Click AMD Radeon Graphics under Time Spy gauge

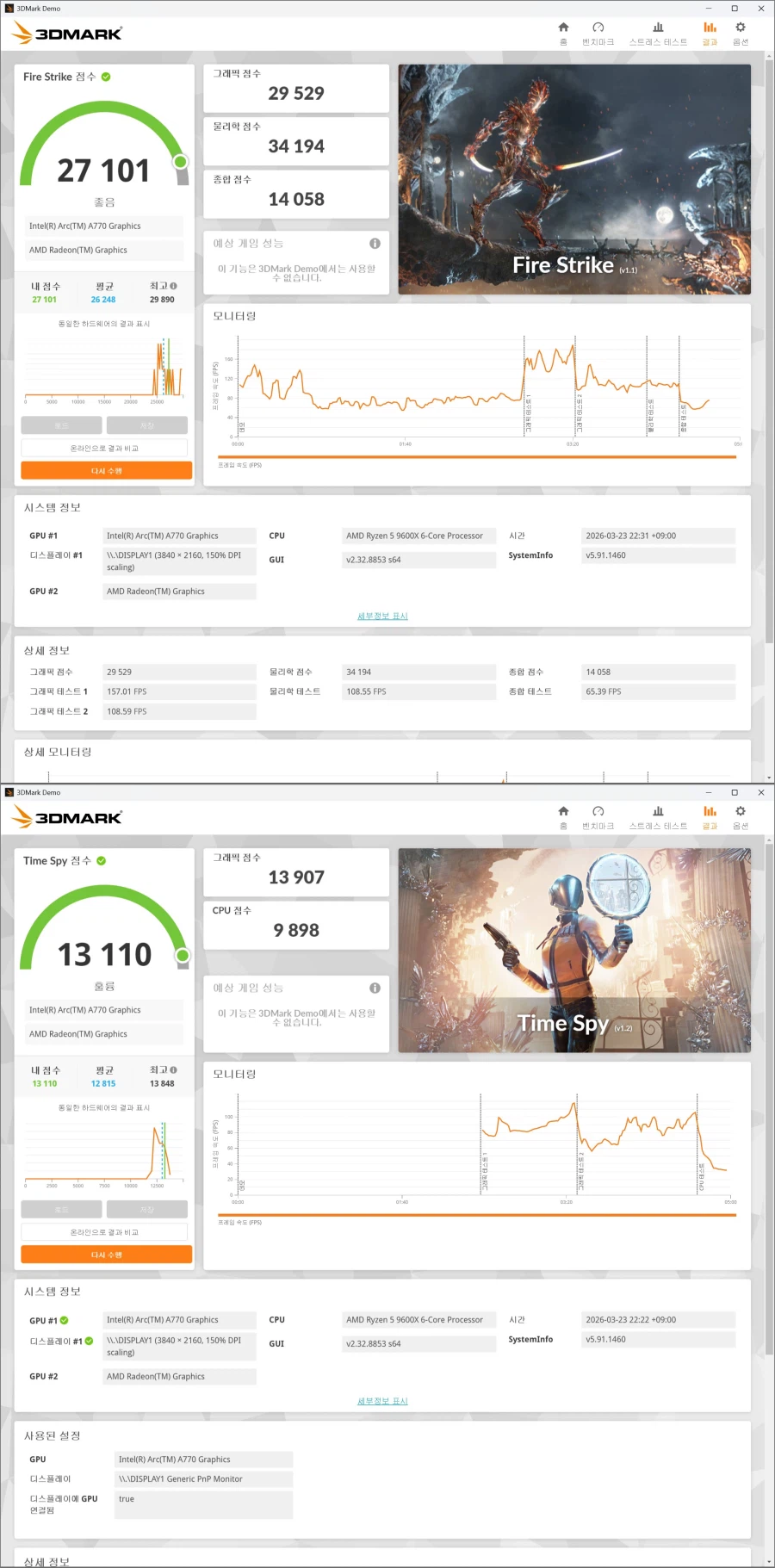click(x=104, y=1034)
